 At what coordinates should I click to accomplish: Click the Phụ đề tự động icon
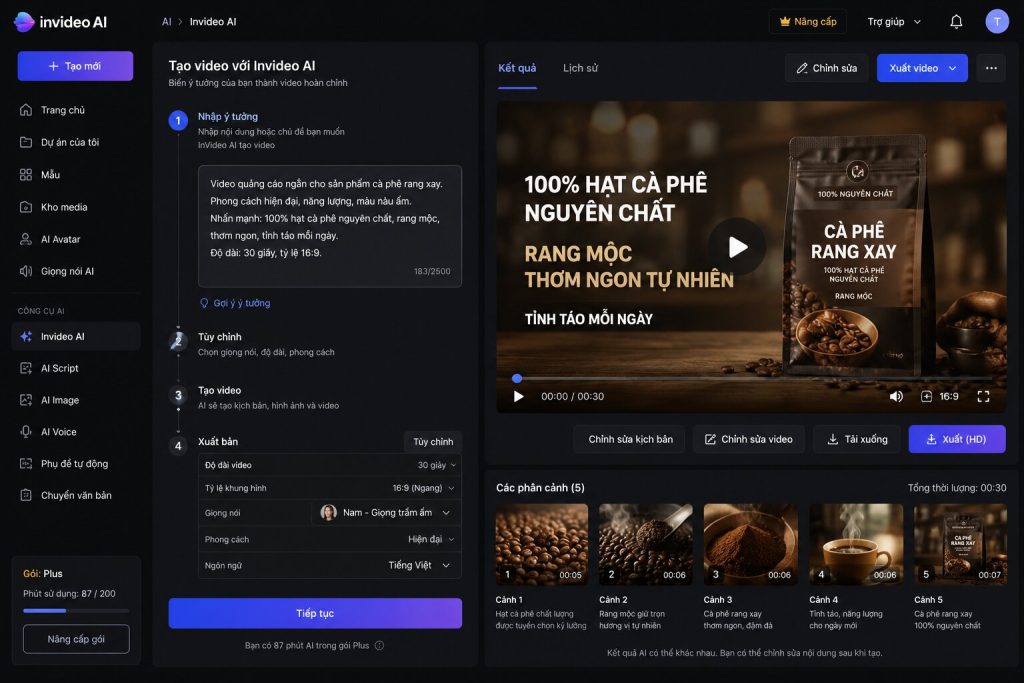click(x=26, y=464)
